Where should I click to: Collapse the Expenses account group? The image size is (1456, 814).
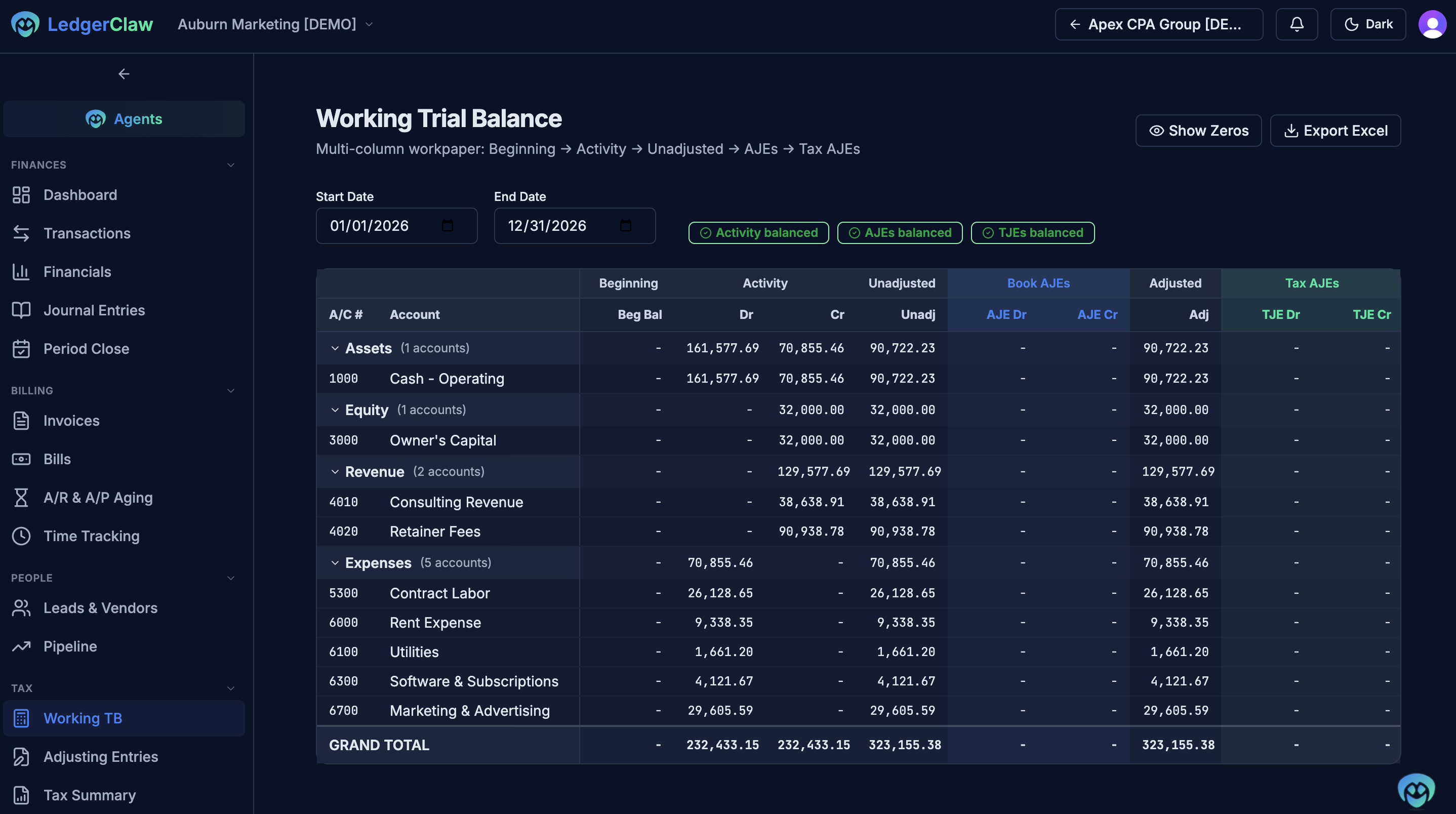click(x=335, y=562)
